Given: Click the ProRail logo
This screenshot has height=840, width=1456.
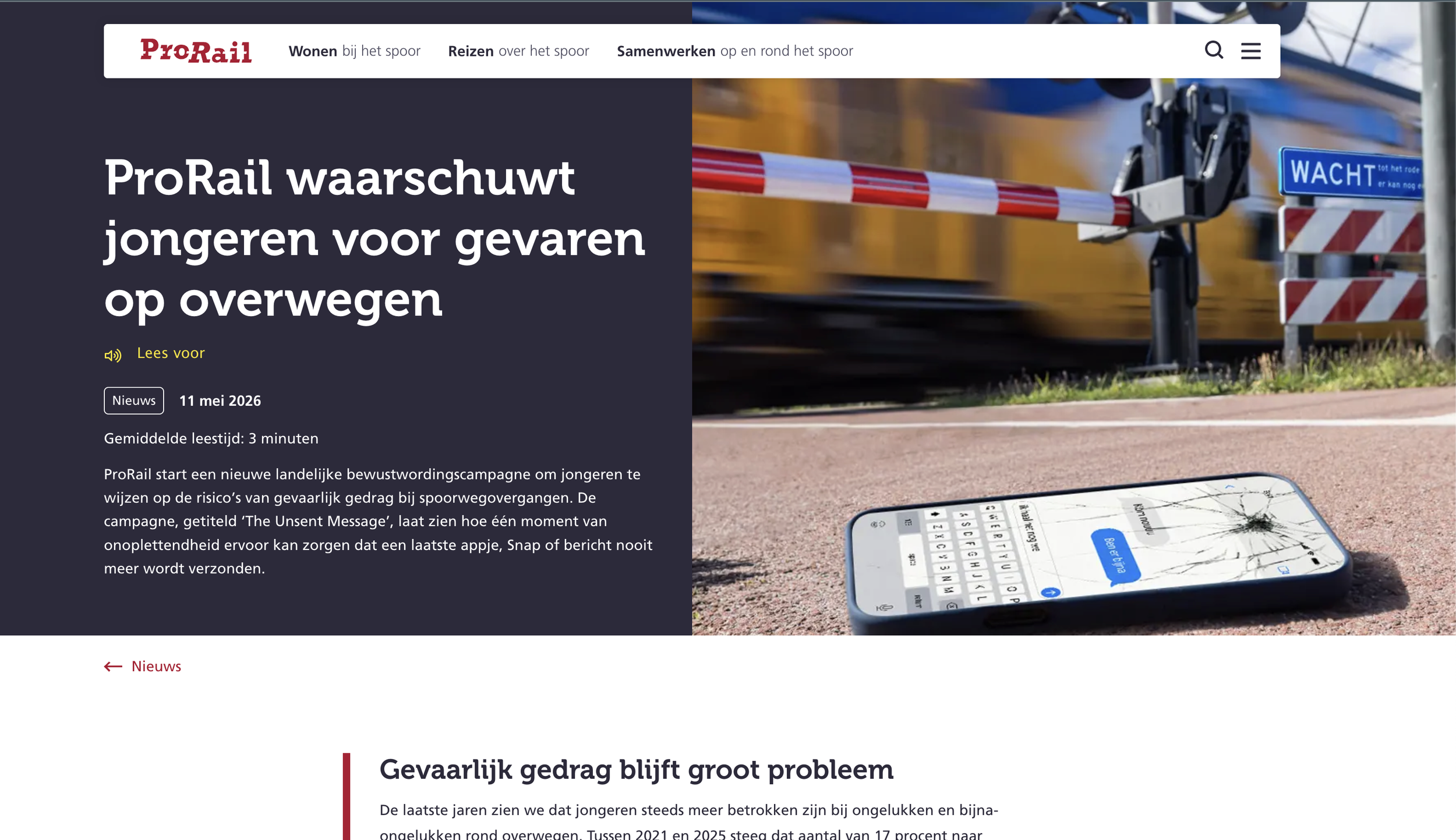Looking at the screenshot, I should click(196, 51).
